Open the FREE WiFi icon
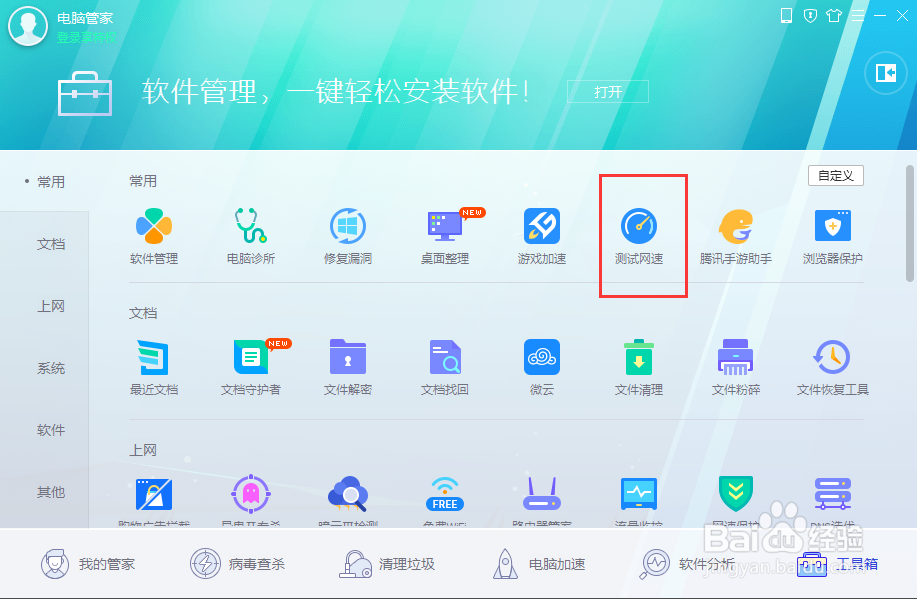The width and height of the screenshot is (917, 599). pyautogui.click(x=445, y=494)
